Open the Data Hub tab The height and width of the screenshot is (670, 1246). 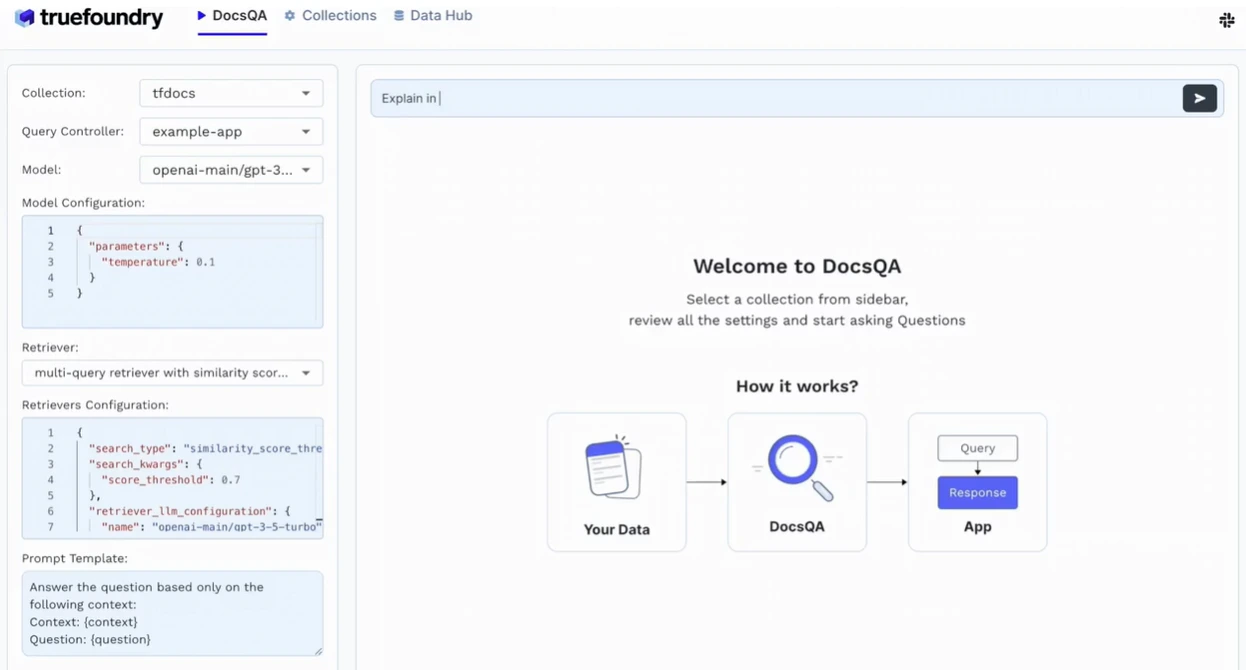pos(432,16)
